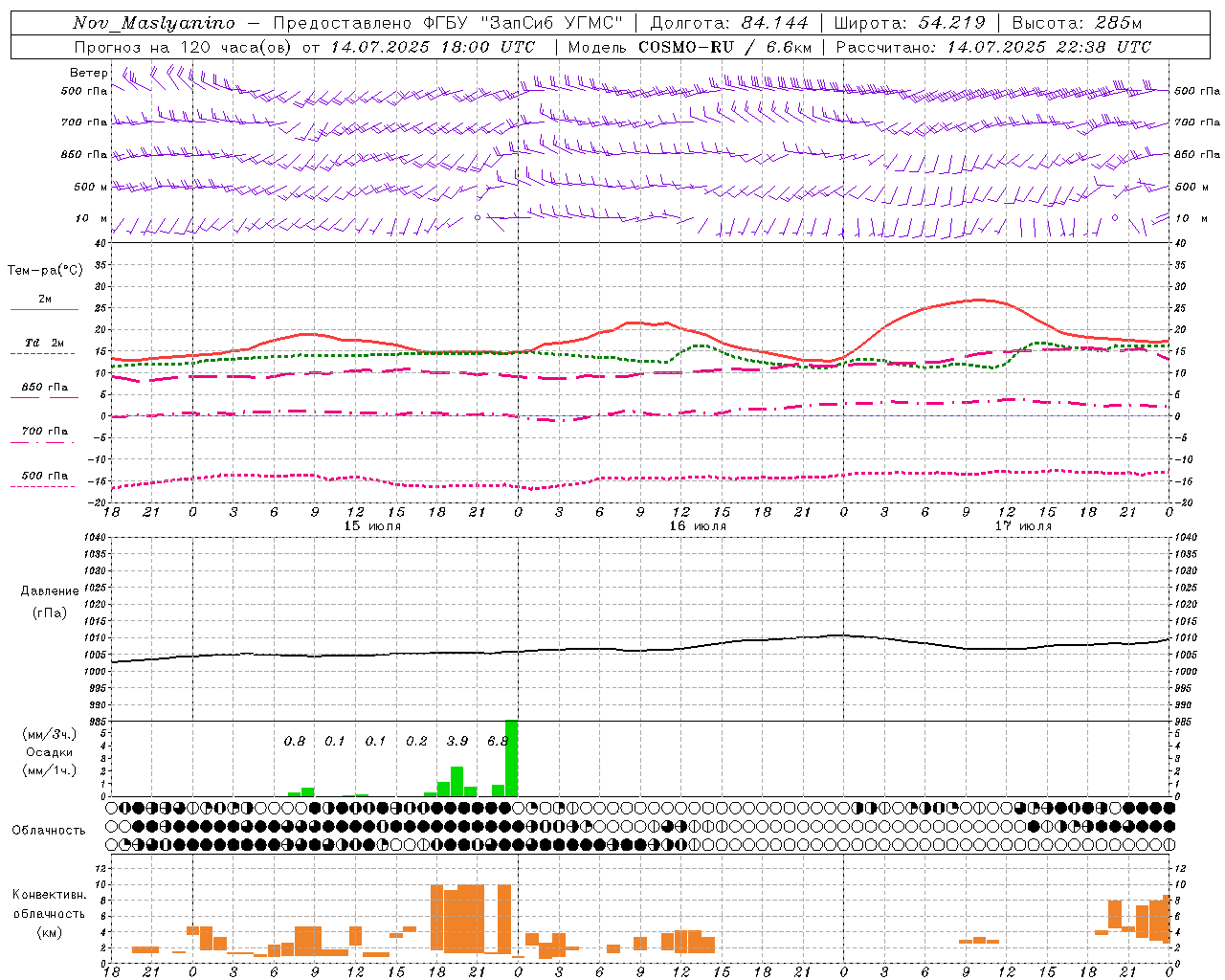Click the Облачность cloud cover row label
Screen dimensions: 1225x980
(48, 831)
